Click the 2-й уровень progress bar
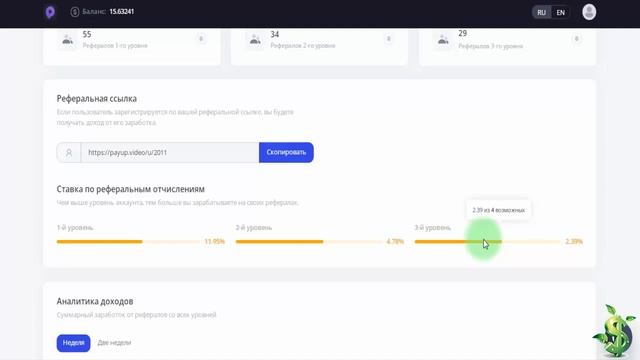 coord(309,242)
